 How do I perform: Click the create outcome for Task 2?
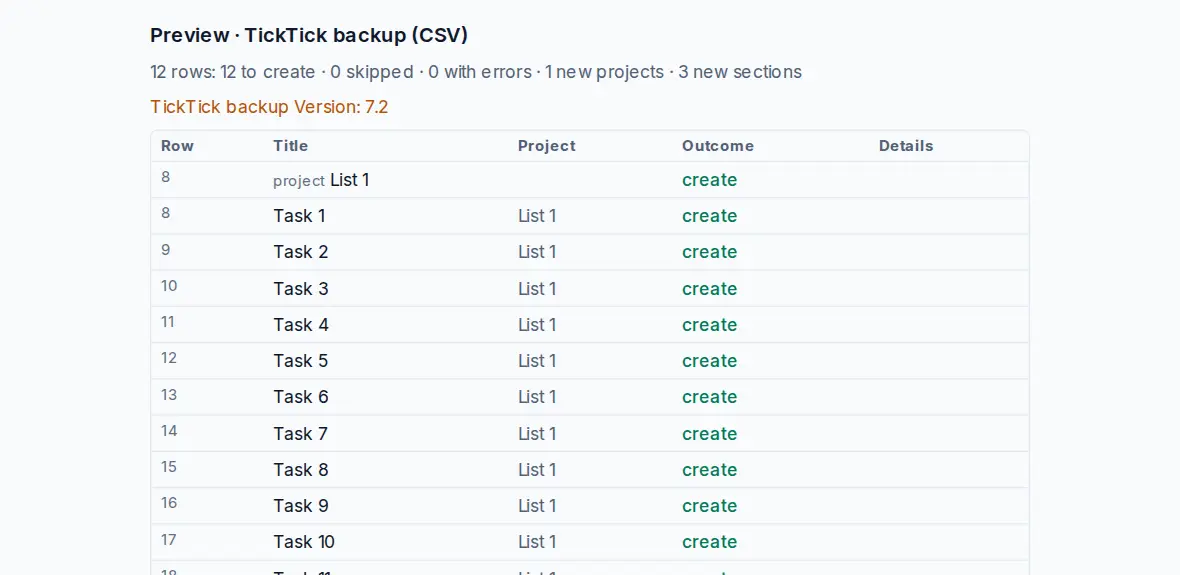(710, 252)
